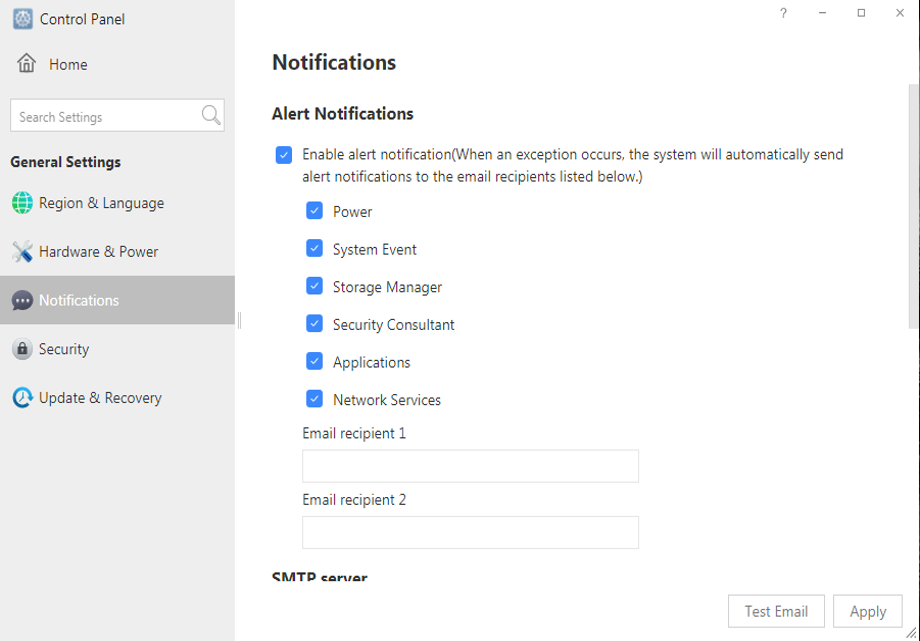920x641 pixels.
Task: Click the Apply button
Action: (868, 611)
